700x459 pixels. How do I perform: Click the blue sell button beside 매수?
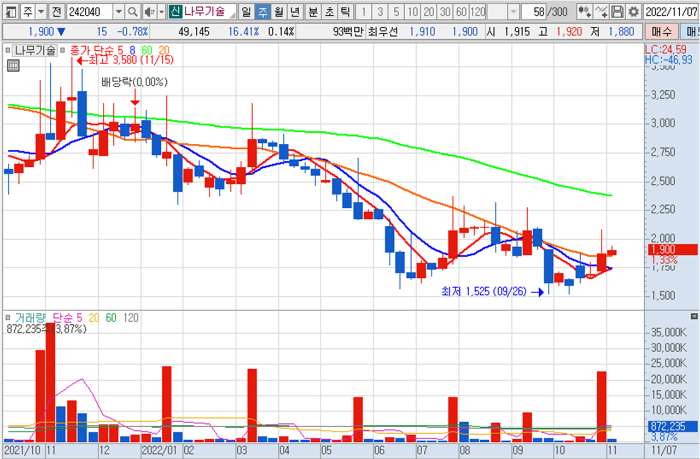[x=690, y=32]
